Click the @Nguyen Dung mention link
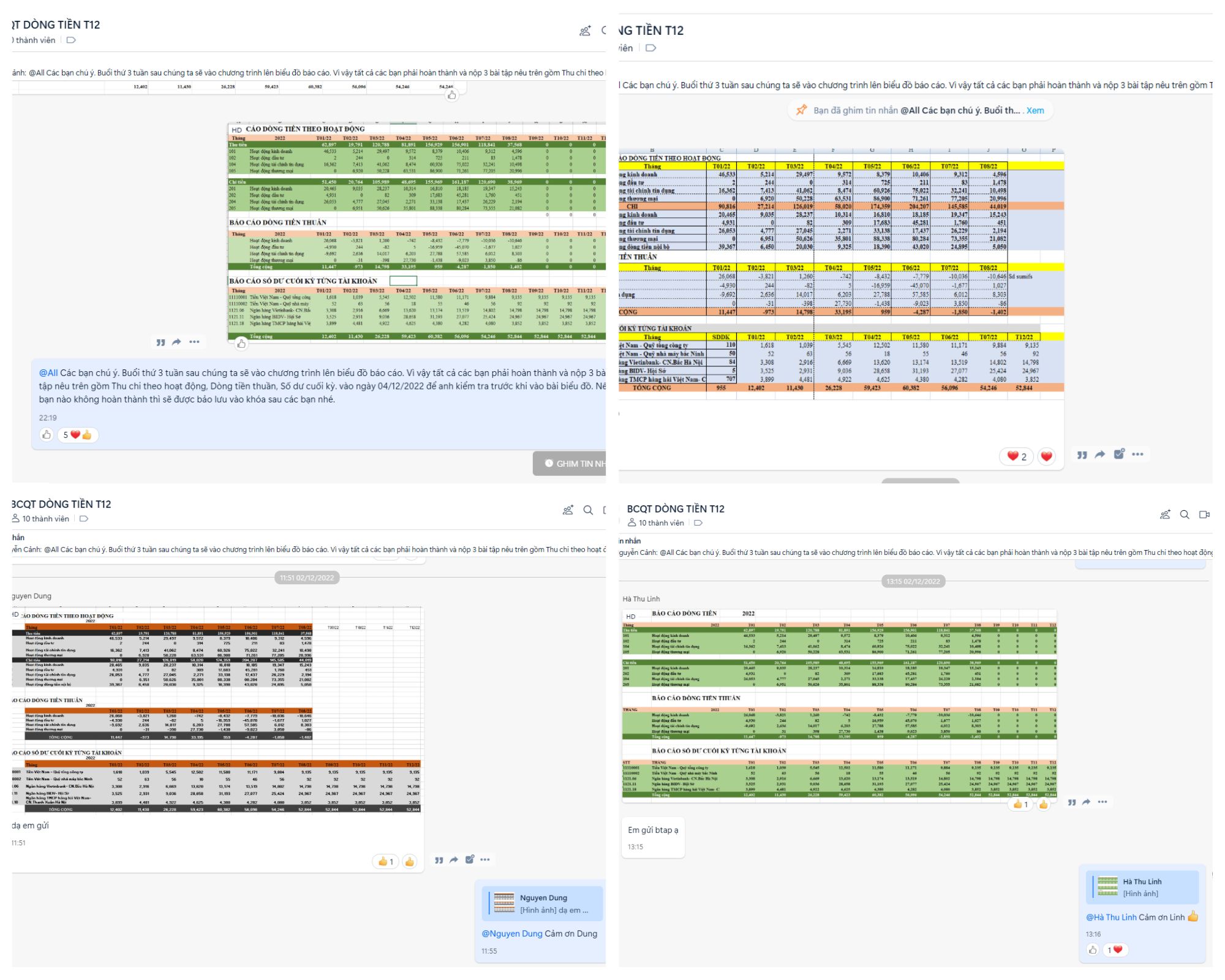The image size is (1225, 980). [511, 933]
